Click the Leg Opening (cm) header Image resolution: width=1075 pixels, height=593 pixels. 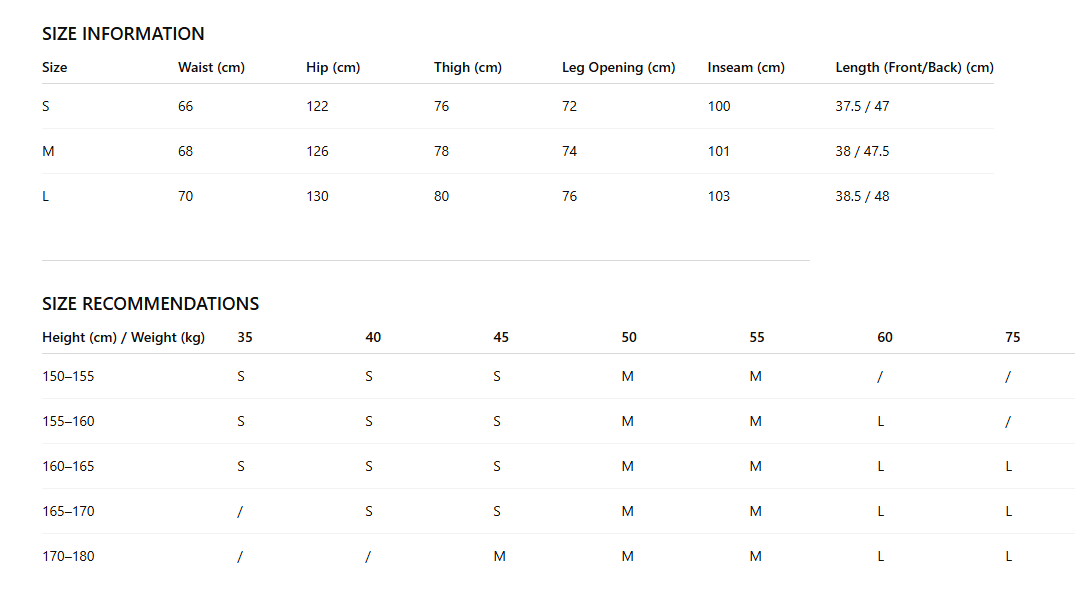[618, 67]
